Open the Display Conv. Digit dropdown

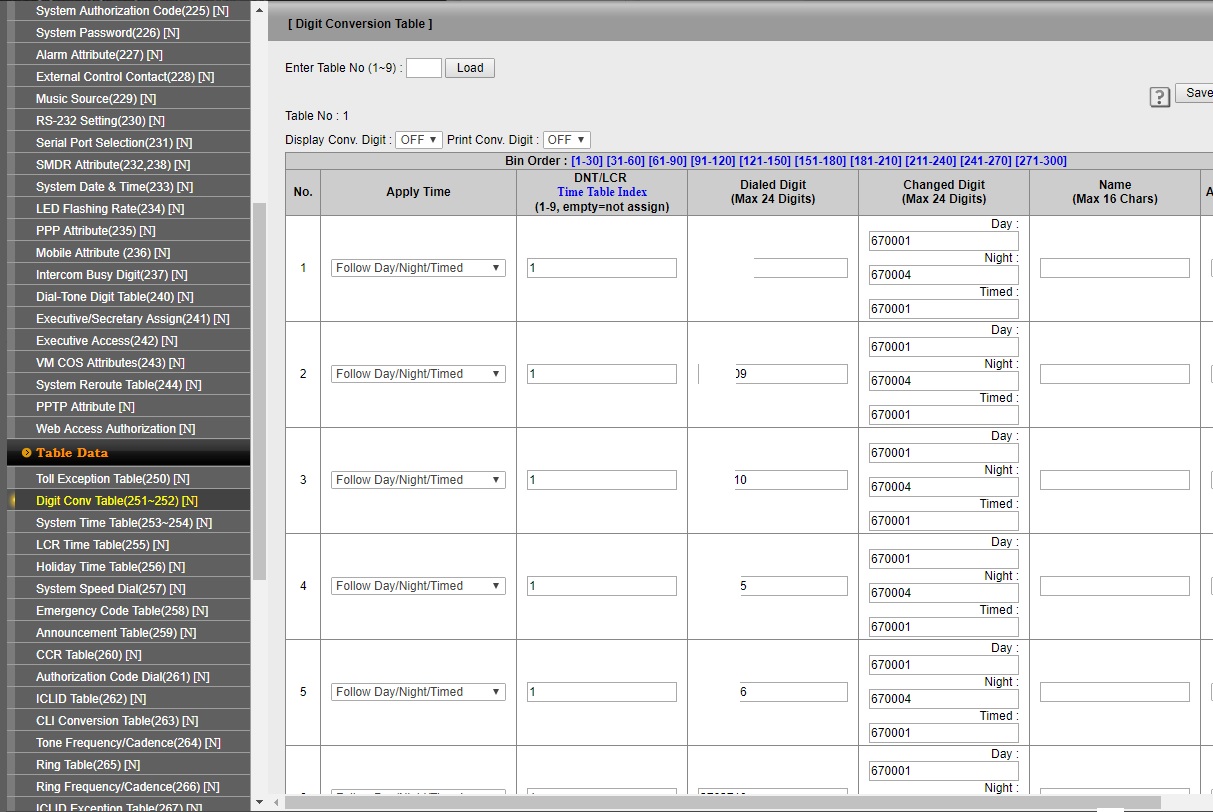pos(418,140)
